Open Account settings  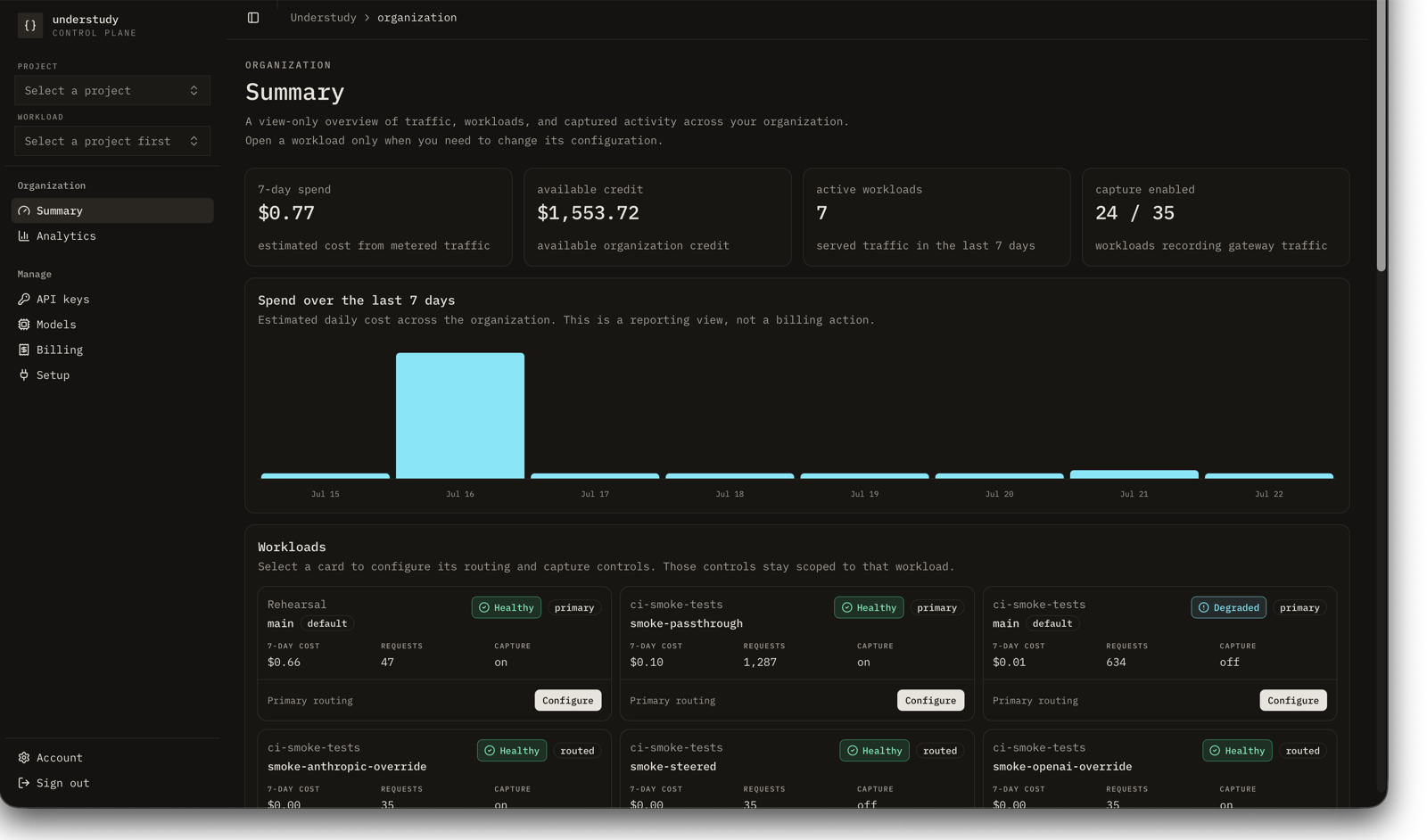[112, 758]
